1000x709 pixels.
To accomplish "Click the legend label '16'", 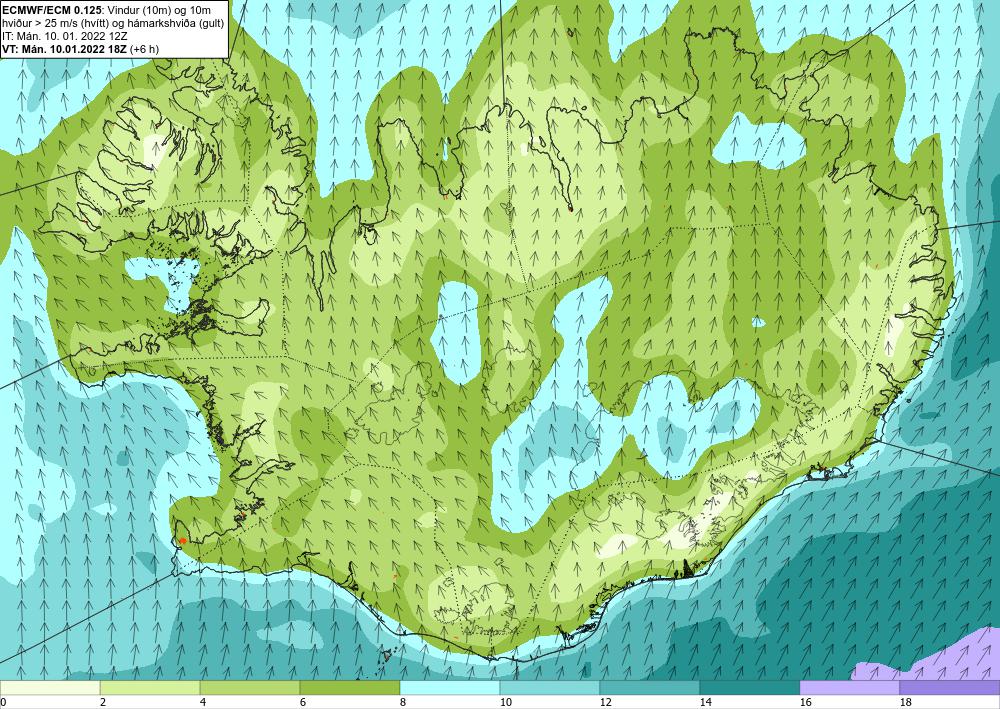I will tap(805, 703).
